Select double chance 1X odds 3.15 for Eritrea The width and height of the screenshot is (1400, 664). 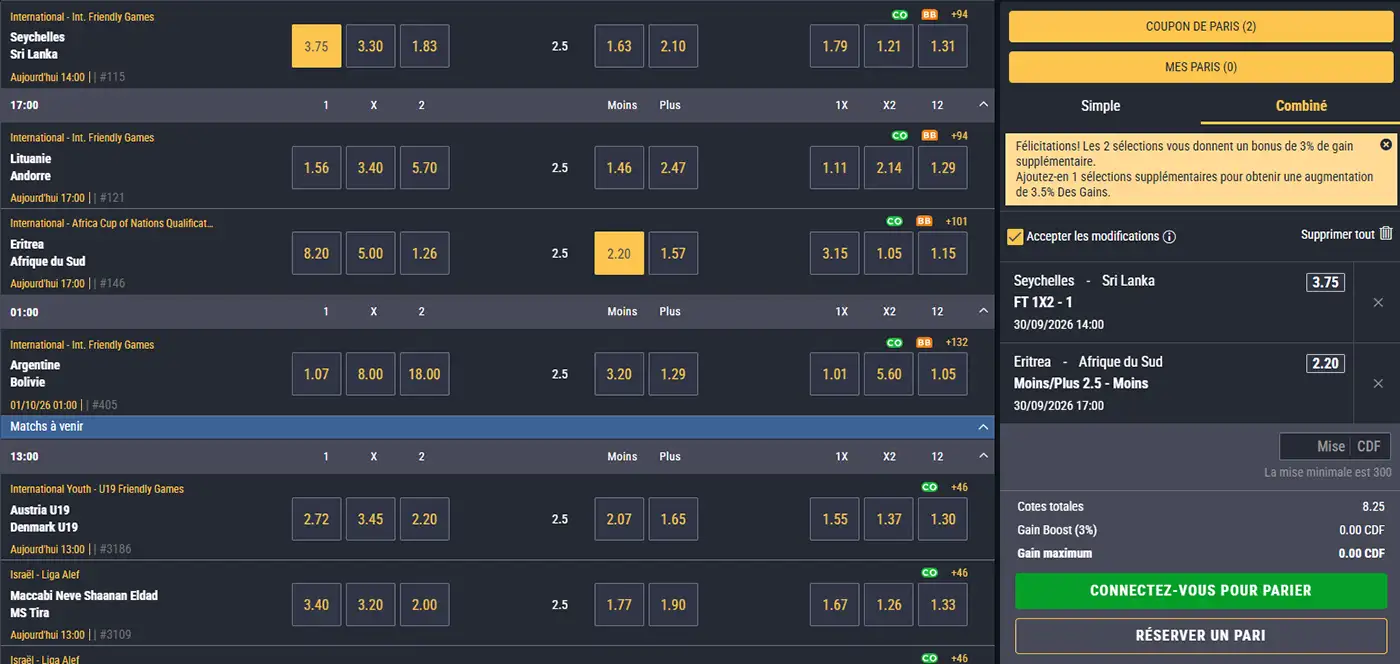click(835, 253)
